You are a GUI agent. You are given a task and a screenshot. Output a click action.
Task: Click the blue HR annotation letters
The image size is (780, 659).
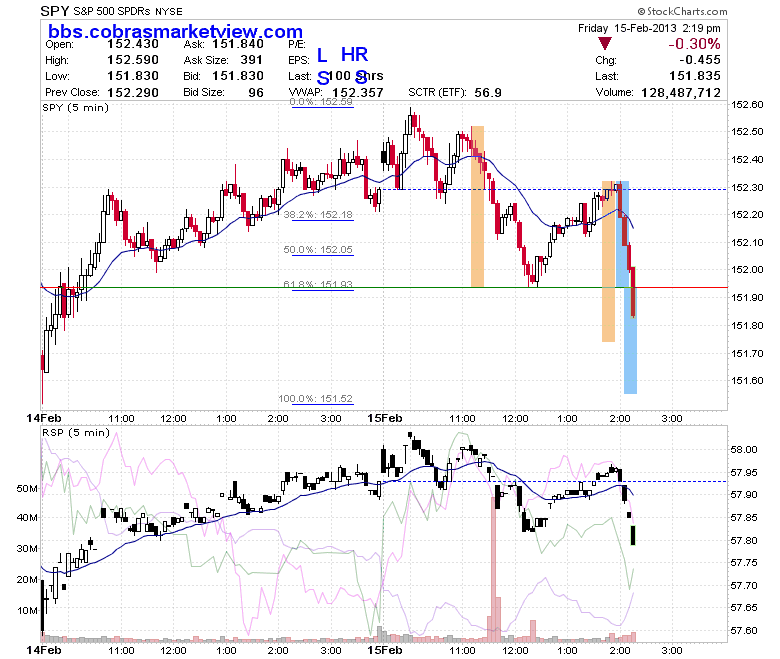354,54
